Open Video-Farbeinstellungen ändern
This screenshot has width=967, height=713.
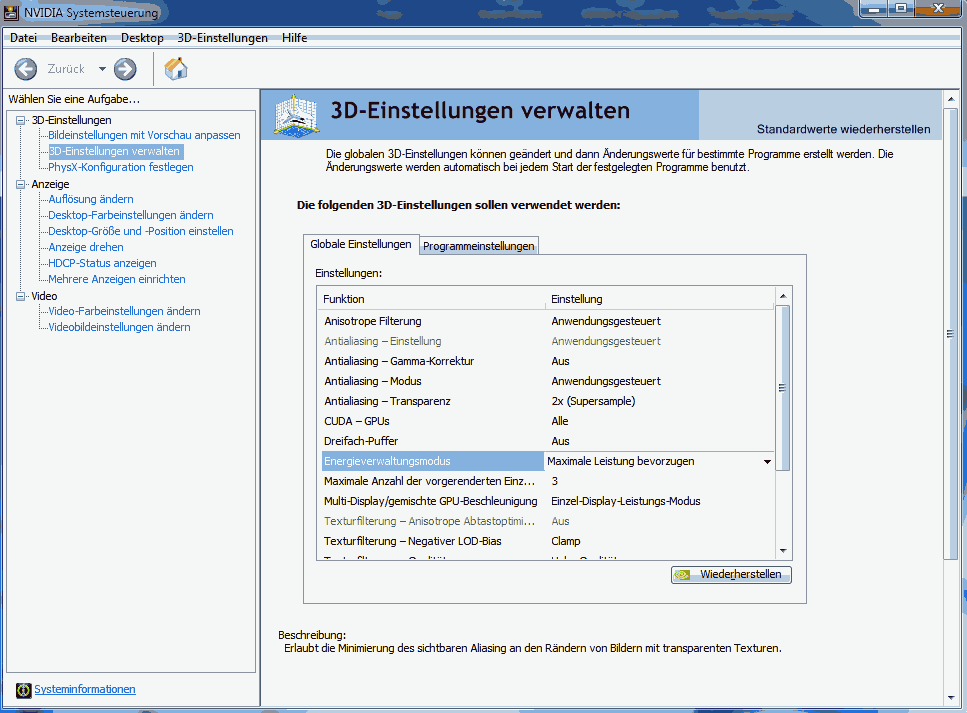[124, 311]
